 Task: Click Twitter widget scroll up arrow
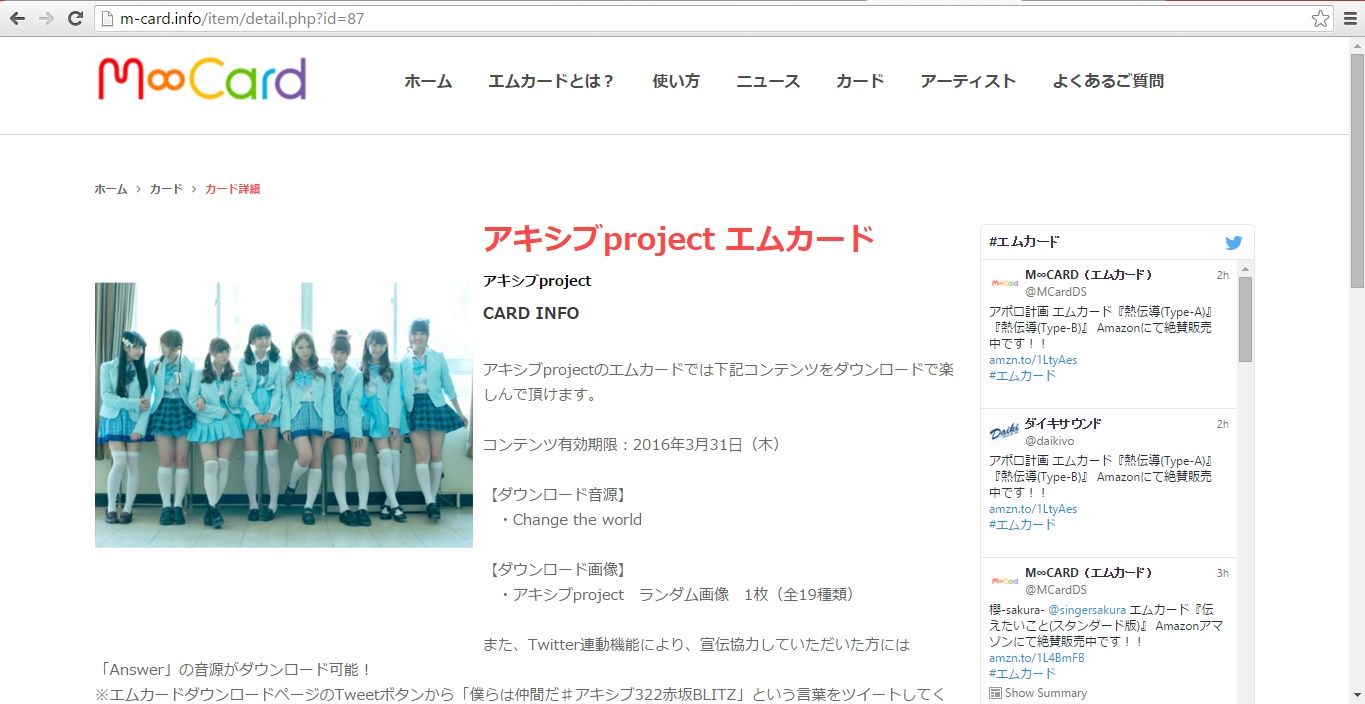coord(1245,269)
